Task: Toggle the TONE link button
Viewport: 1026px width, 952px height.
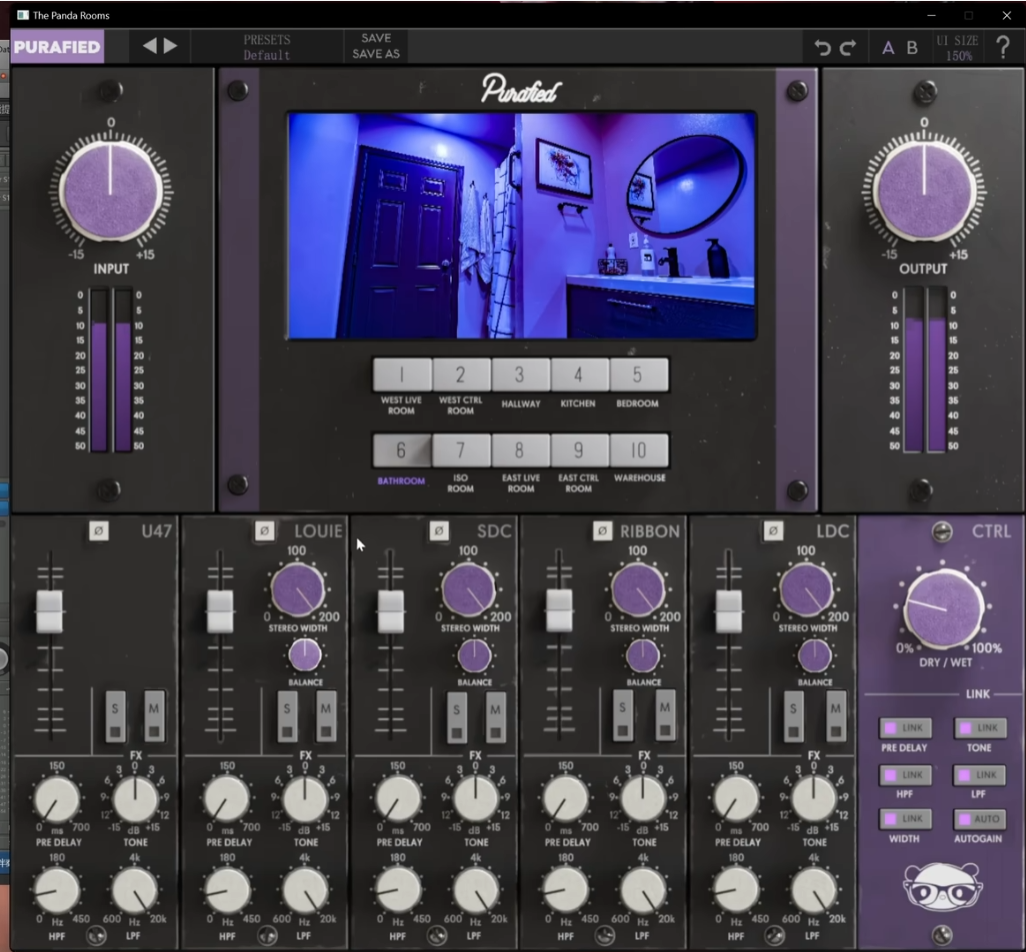Action: tap(980, 728)
